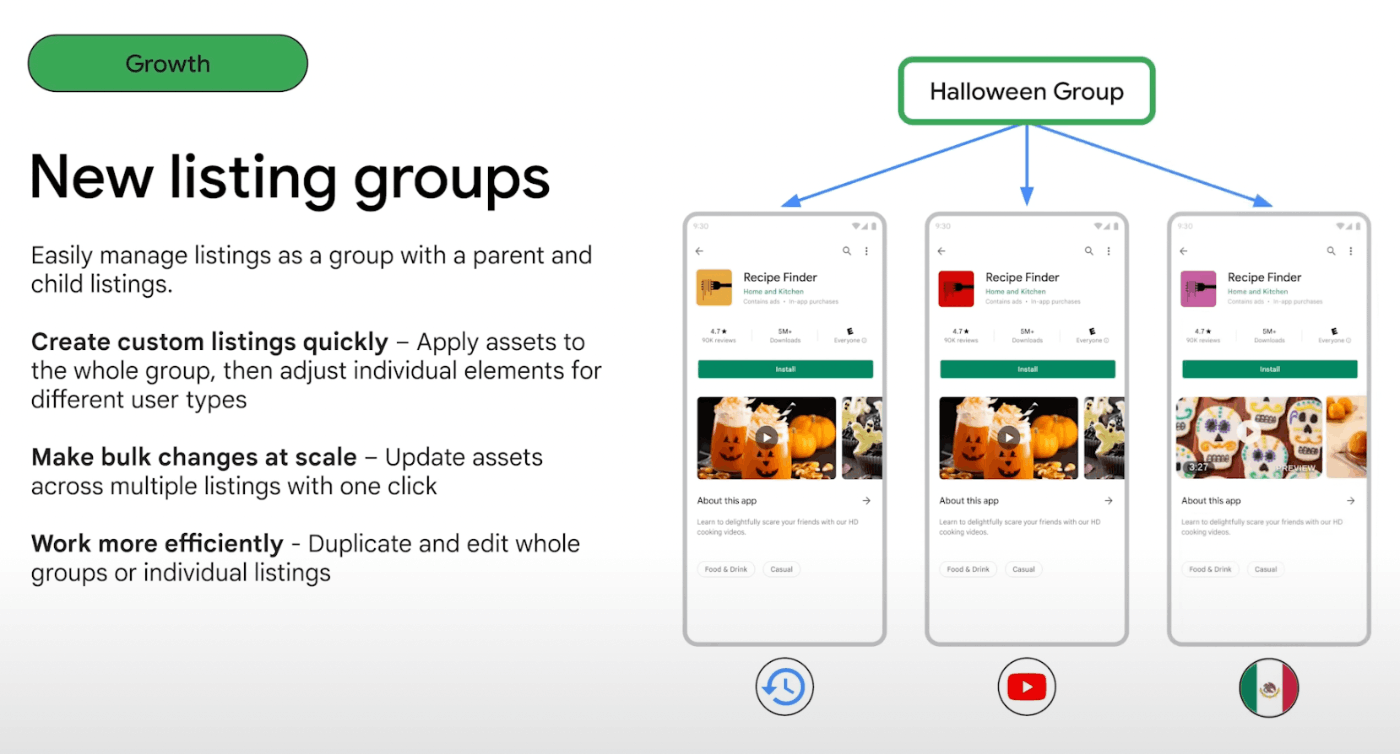Tap Everyone content rating, pink-icon phone
The width and height of the screenshot is (1400, 754).
click(x=1333, y=335)
